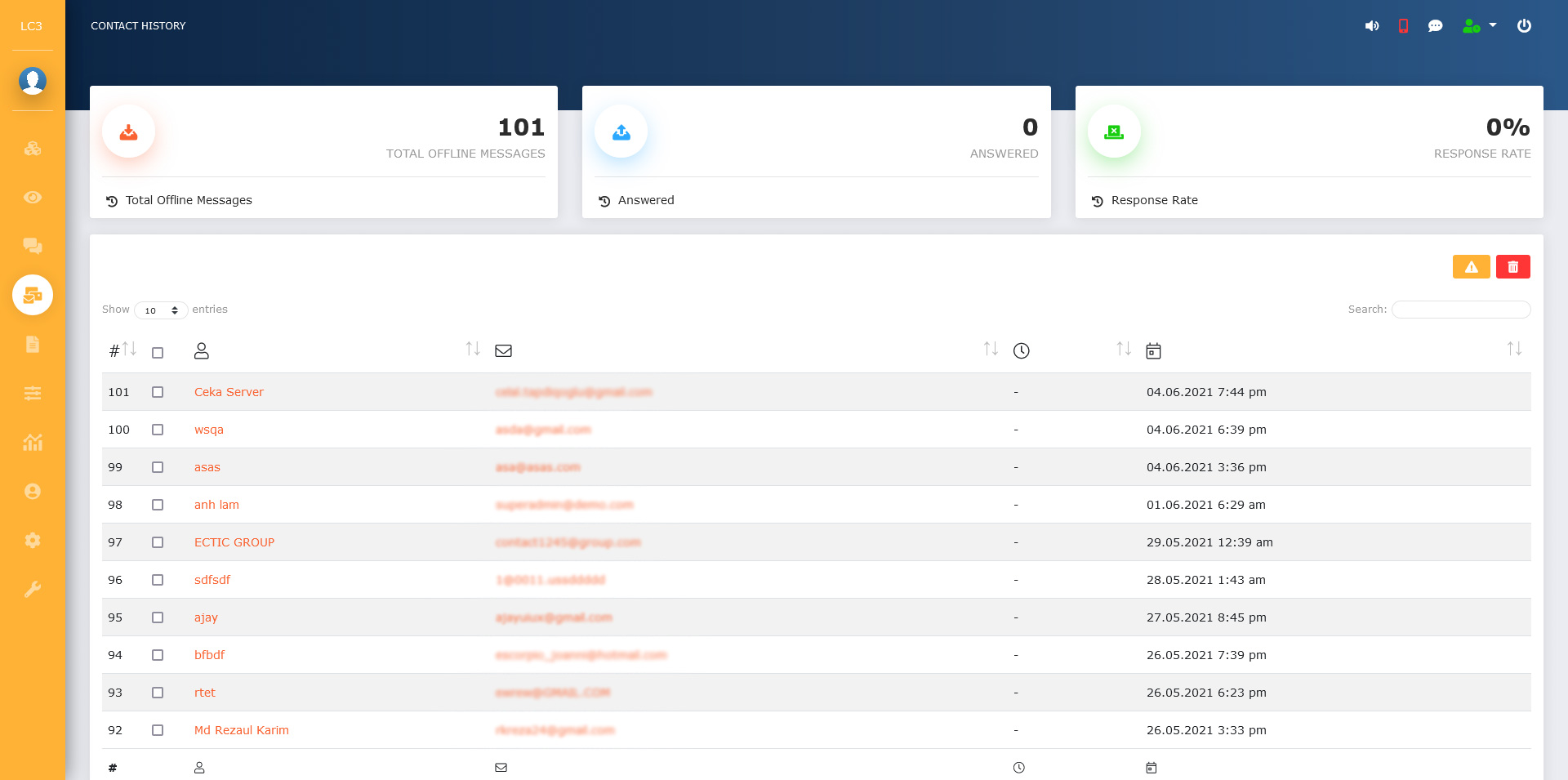Tick the checkbox for ECTIC GROUP row
Screen dimensions: 1568x780
(158, 542)
